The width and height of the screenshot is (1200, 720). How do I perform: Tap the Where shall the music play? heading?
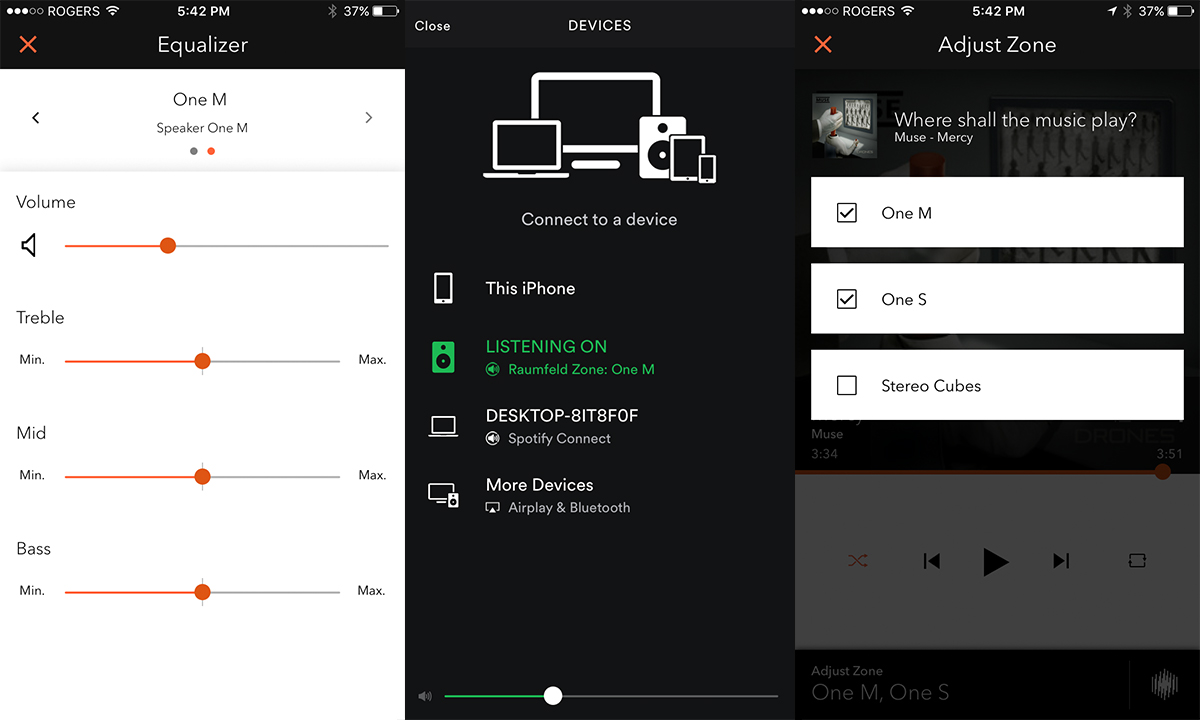point(1015,120)
